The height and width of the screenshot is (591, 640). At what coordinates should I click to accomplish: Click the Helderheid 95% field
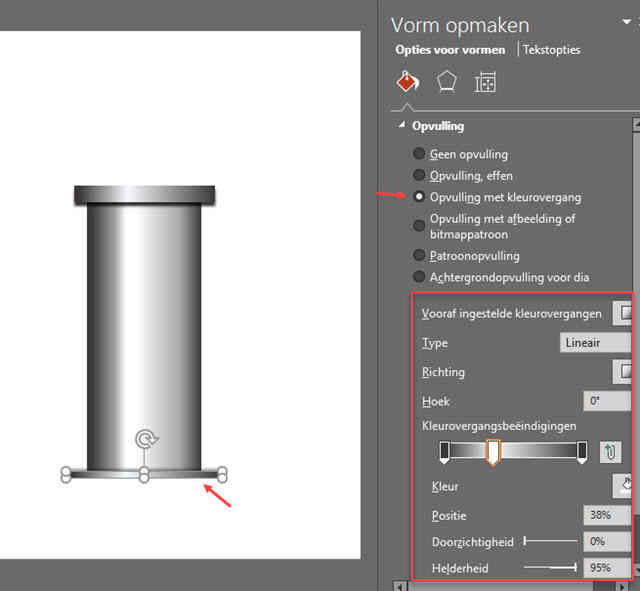[x=607, y=568]
